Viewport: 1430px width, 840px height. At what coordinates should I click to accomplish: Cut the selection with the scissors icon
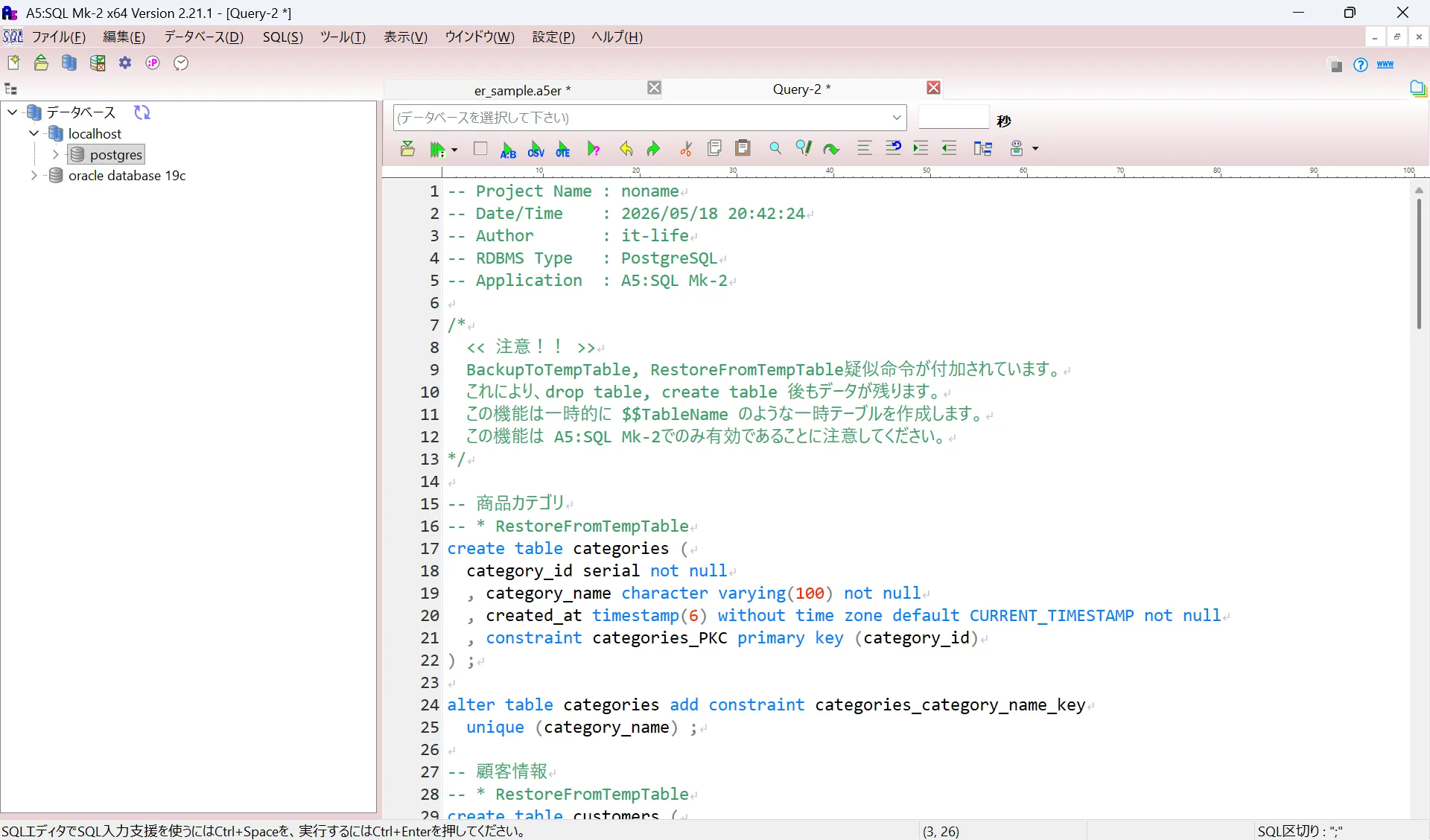click(x=686, y=149)
